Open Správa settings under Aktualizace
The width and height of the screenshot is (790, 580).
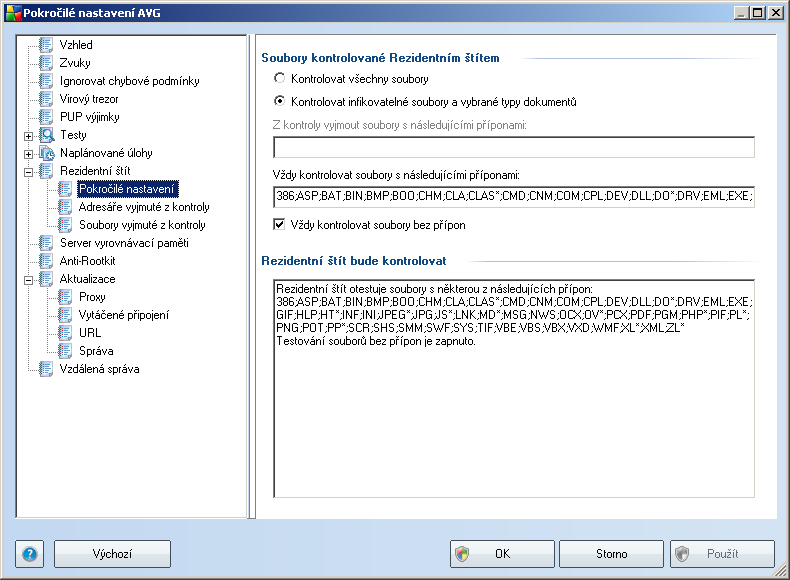pos(96,351)
